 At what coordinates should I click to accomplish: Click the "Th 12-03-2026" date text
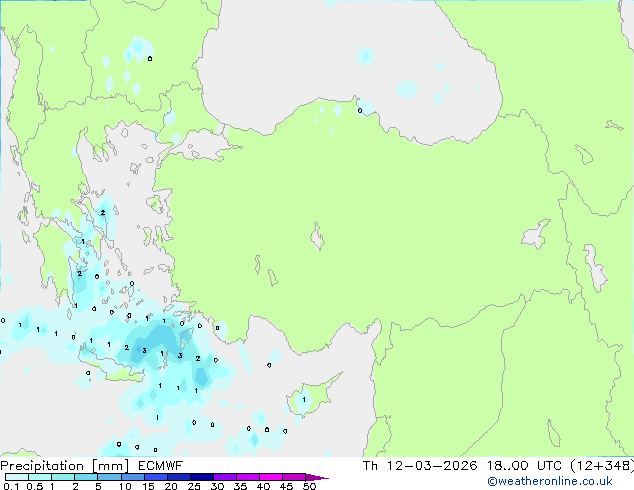coord(420,466)
